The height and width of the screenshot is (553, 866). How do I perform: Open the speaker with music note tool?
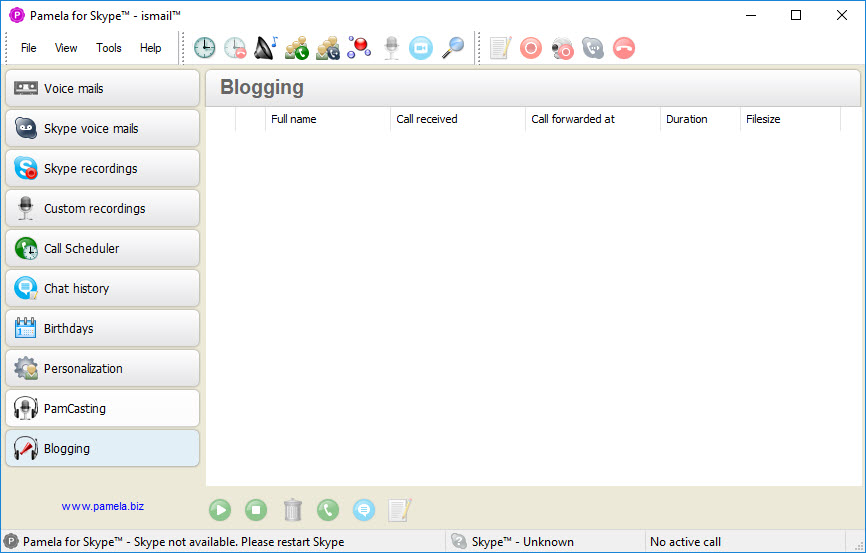click(x=266, y=48)
